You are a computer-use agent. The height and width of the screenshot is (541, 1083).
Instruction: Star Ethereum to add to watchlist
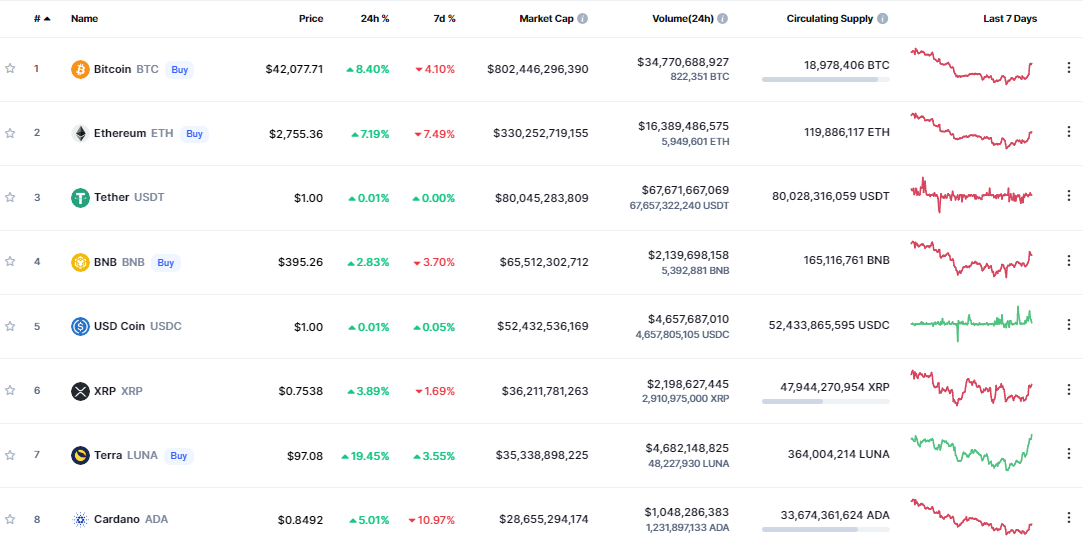(x=10, y=133)
